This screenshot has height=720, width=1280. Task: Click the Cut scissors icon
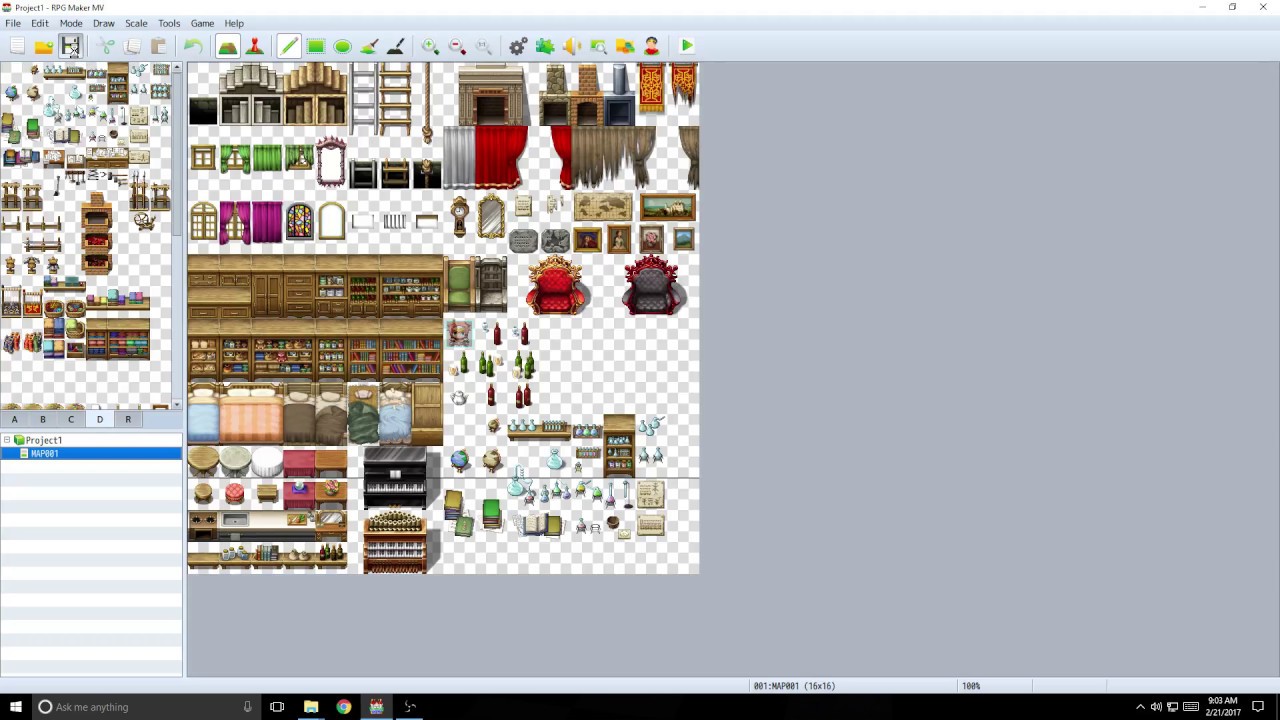pyautogui.click(x=106, y=46)
